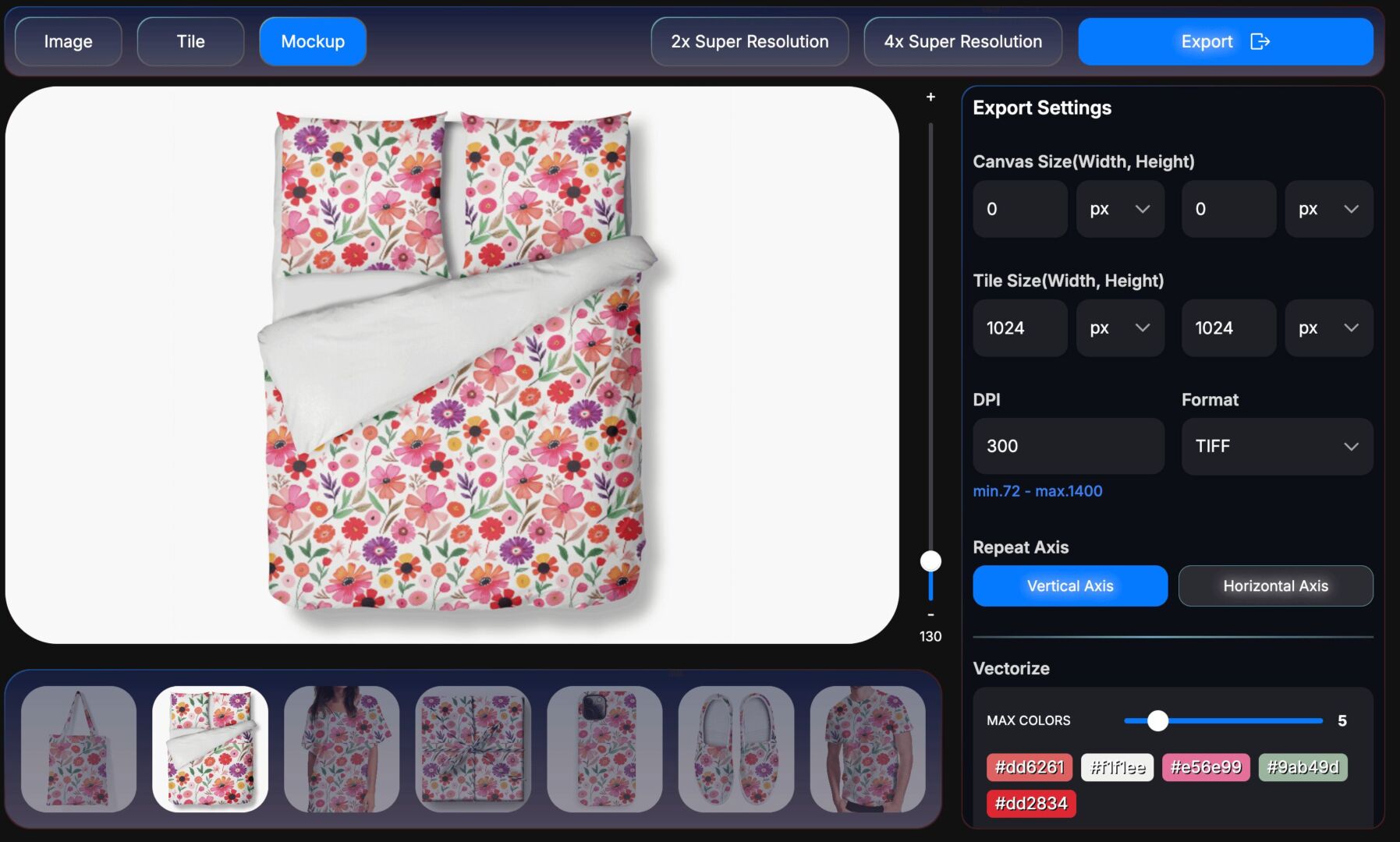Choose the slip-on shoes mockup thumbnail
This screenshot has width=1400, height=842.
(x=736, y=749)
